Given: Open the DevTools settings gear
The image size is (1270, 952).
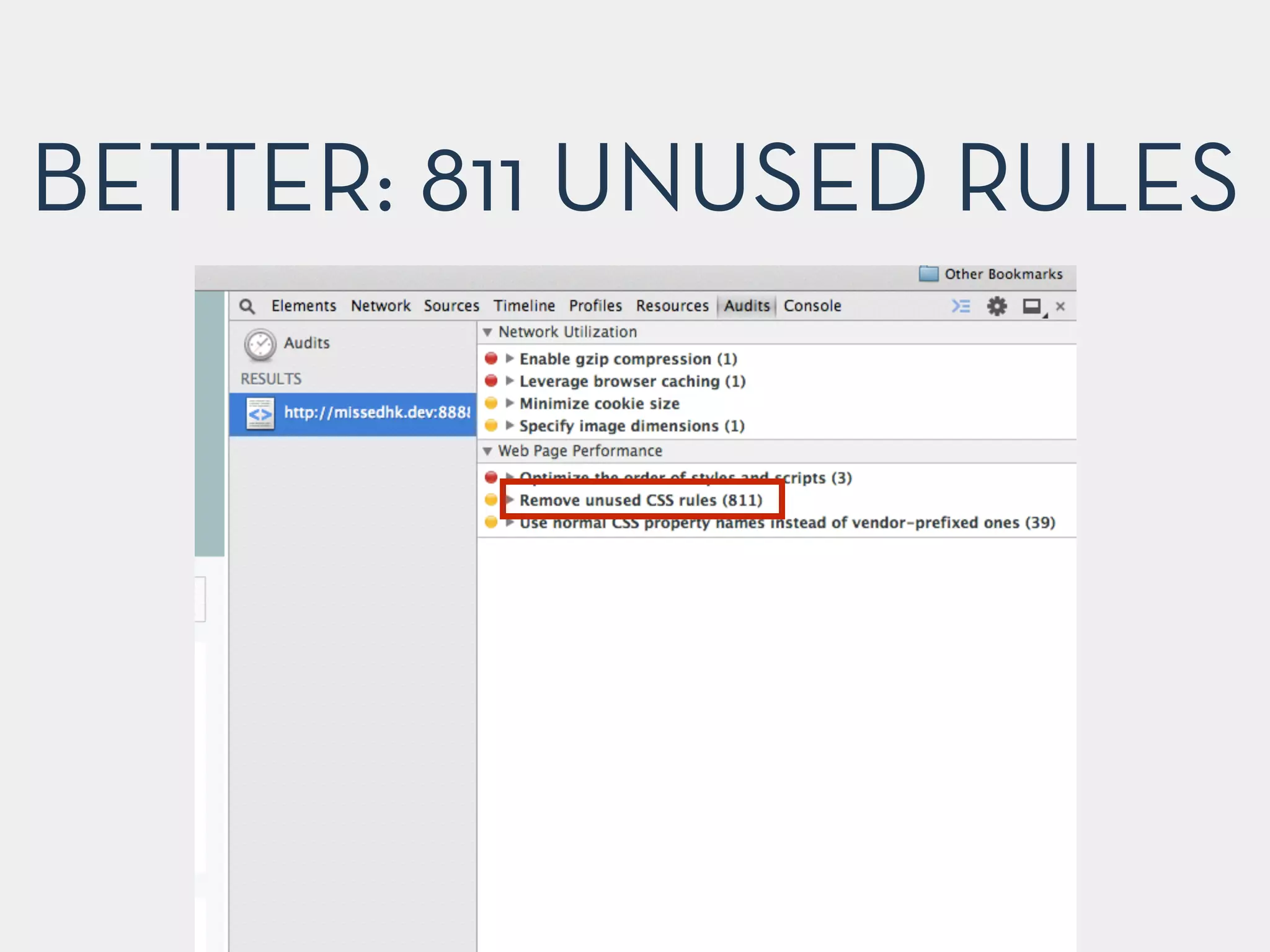Looking at the screenshot, I should click(997, 306).
